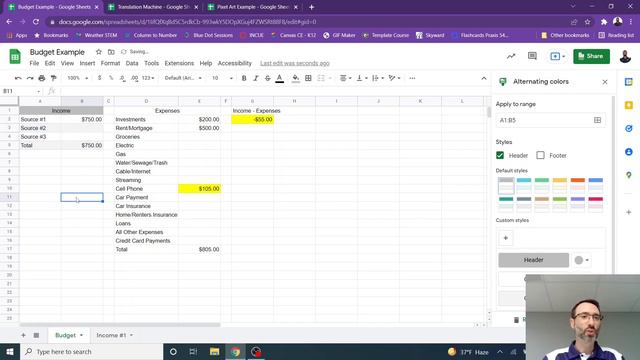Select the paint format tool
This screenshot has height=360, width=640.
pos(53,78)
